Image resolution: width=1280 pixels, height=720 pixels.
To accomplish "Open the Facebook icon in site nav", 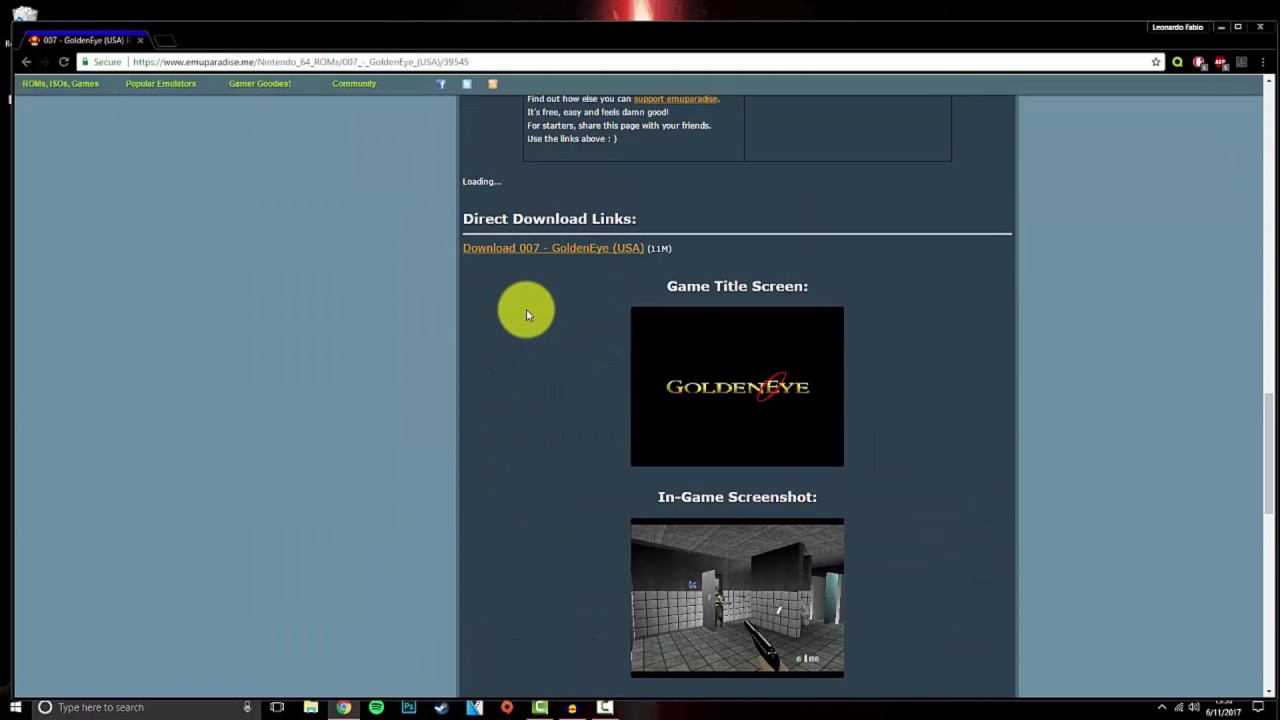I will (441, 84).
